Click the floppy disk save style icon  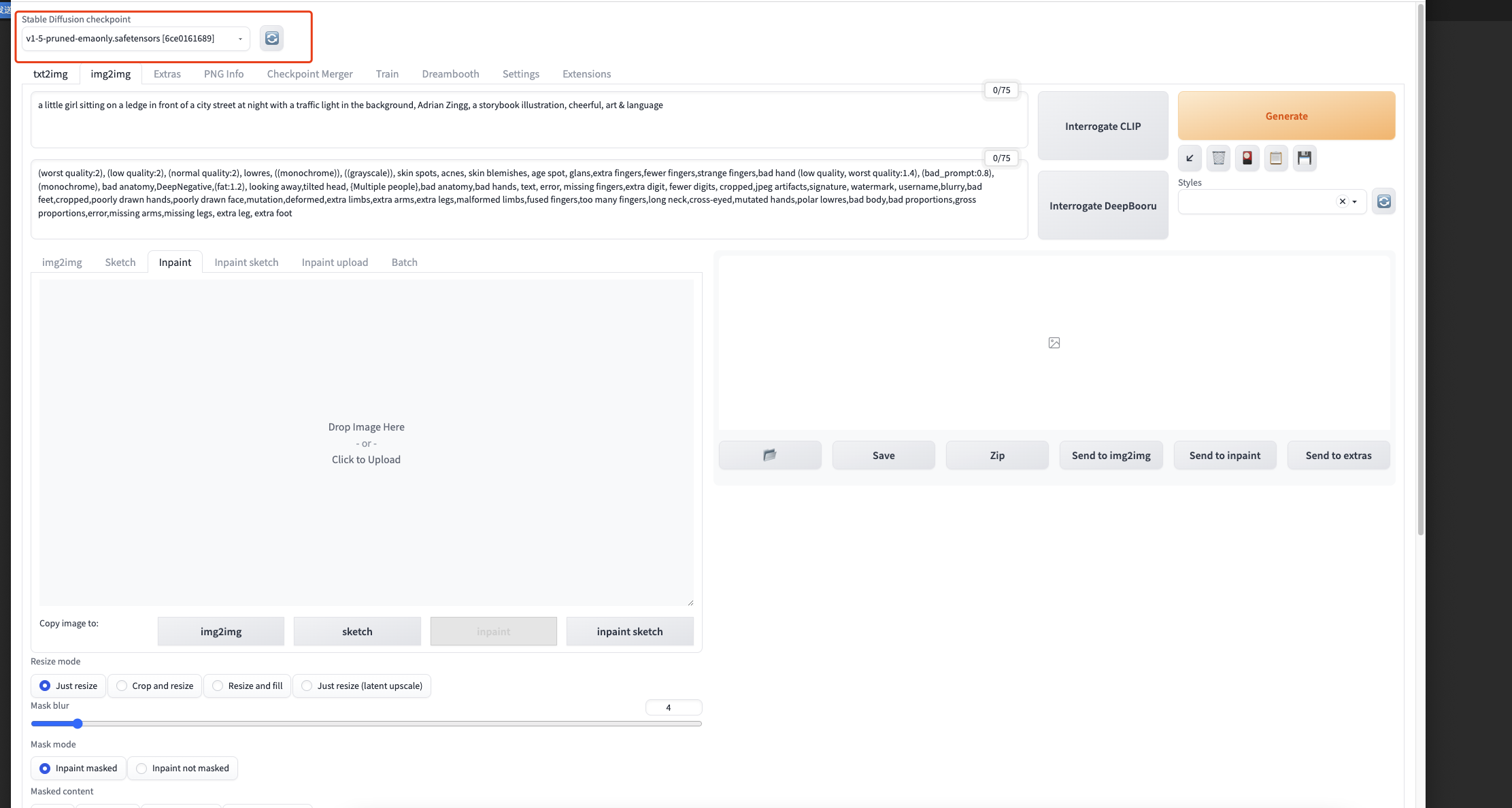point(1305,158)
